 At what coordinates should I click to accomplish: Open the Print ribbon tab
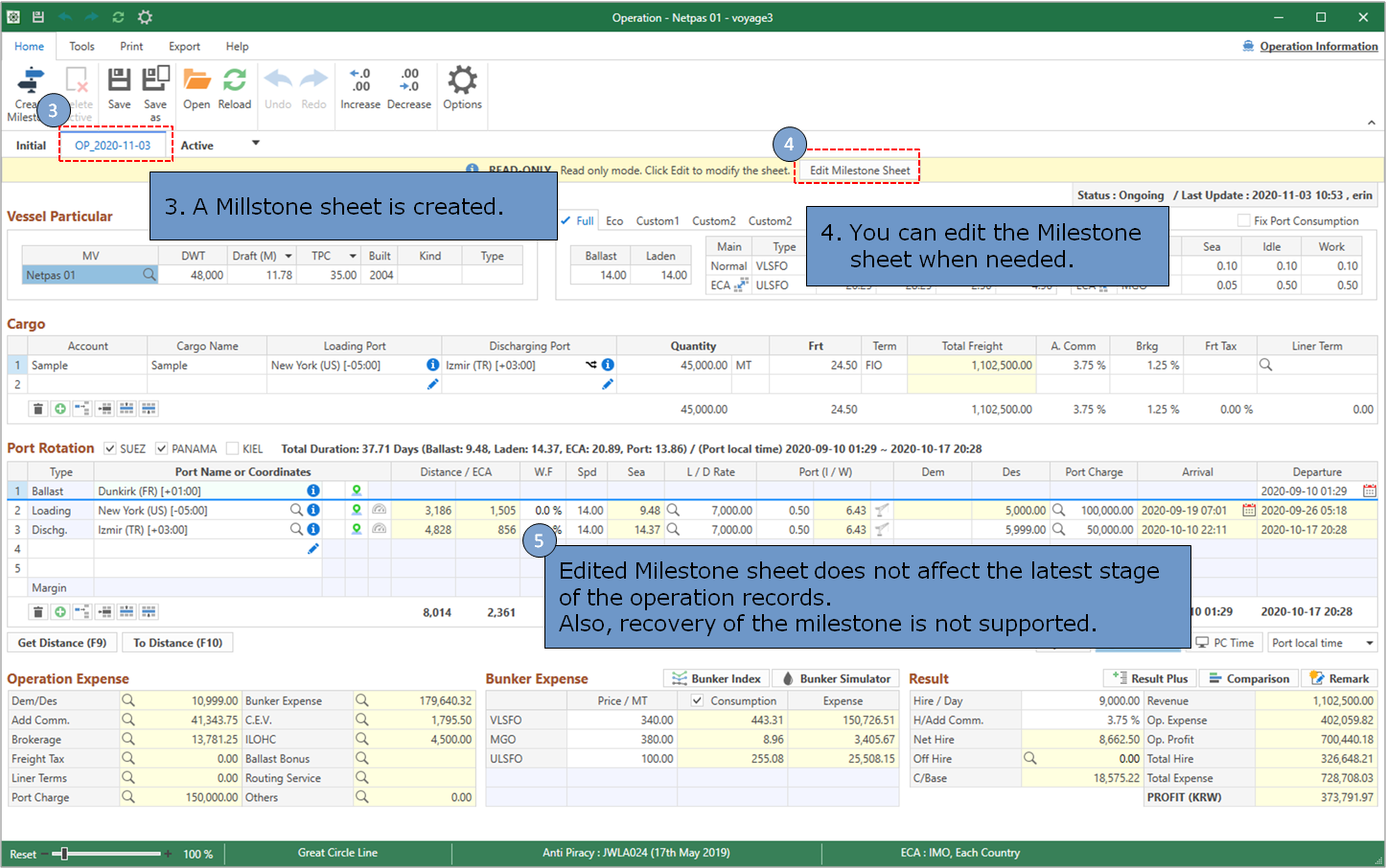pos(131,46)
